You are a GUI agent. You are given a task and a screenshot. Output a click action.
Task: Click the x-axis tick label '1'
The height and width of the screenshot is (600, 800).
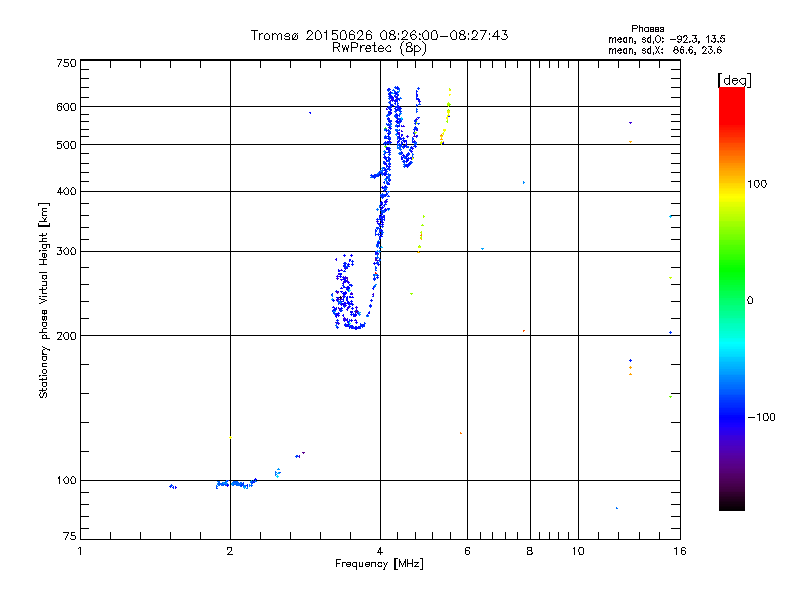(80, 551)
